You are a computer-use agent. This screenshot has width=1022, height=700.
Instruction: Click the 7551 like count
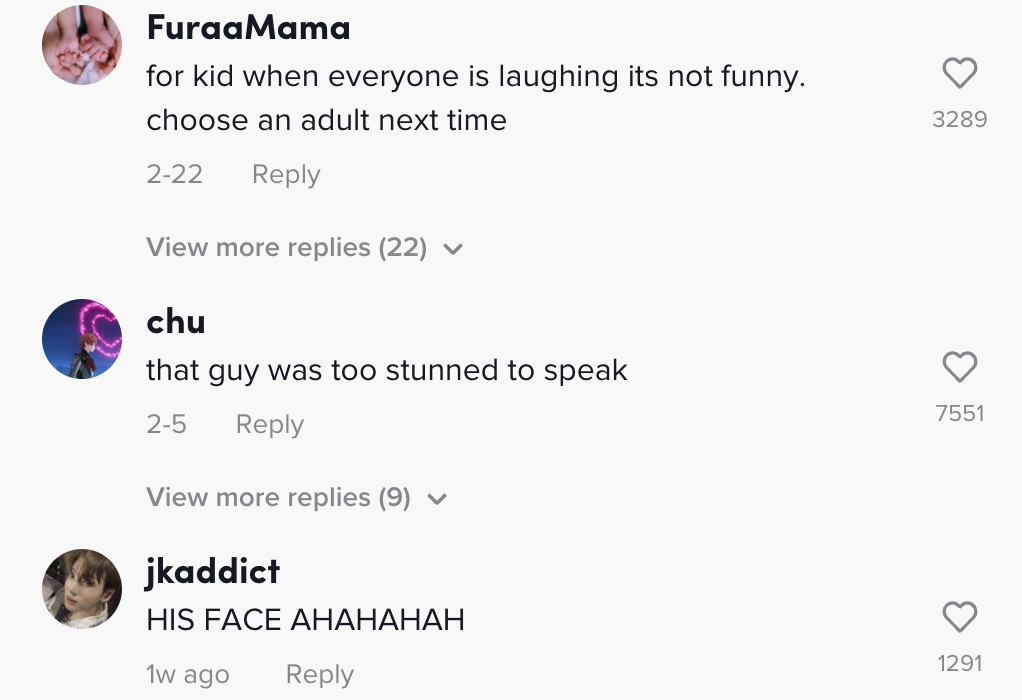click(960, 413)
